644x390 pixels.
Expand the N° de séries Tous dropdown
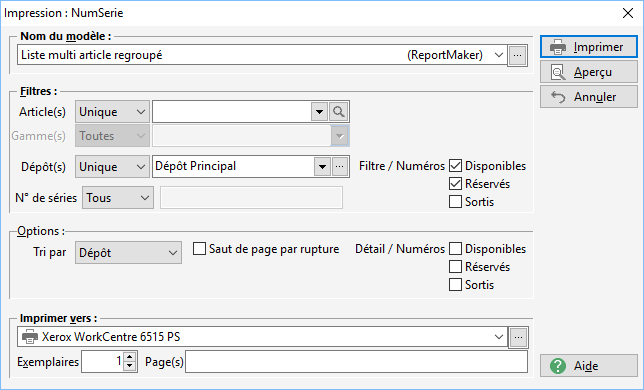click(118, 198)
